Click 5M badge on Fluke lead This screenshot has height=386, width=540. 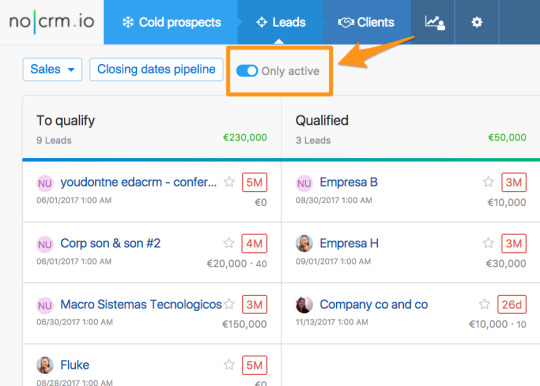(x=255, y=365)
